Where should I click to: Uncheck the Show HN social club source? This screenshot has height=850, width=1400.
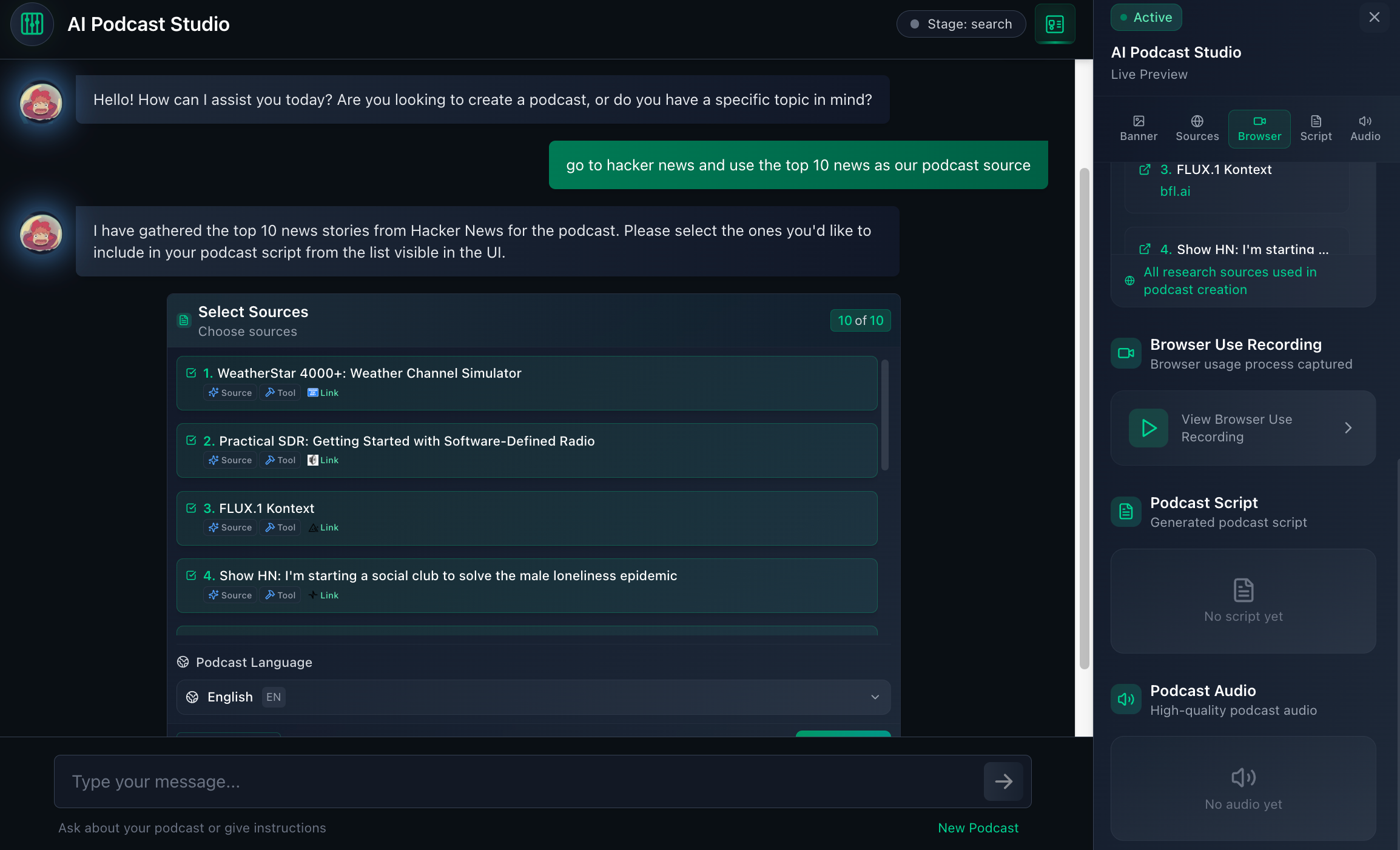(191, 575)
